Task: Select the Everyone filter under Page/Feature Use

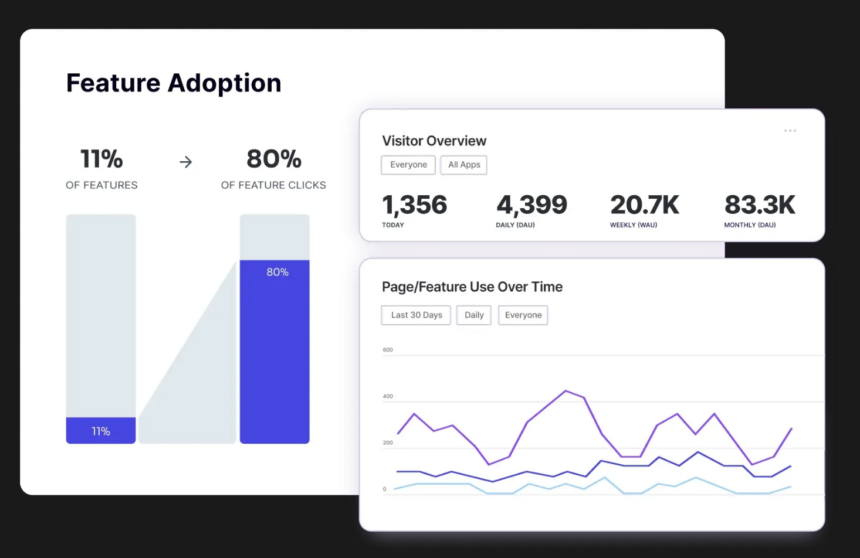Action: [x=523, y=315]
